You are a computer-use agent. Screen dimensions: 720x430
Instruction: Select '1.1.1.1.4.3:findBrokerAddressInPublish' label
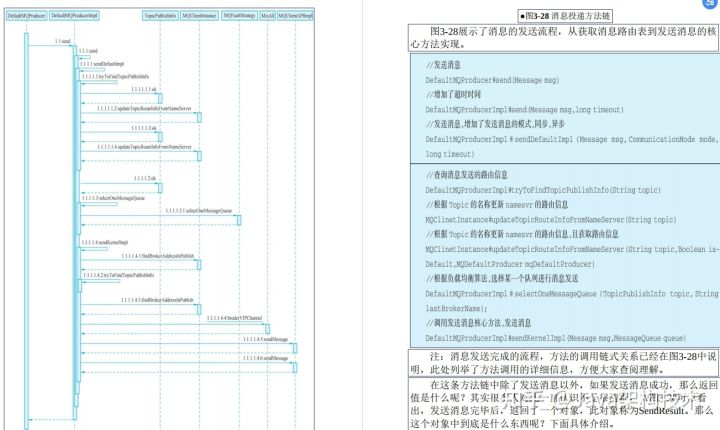157,300
